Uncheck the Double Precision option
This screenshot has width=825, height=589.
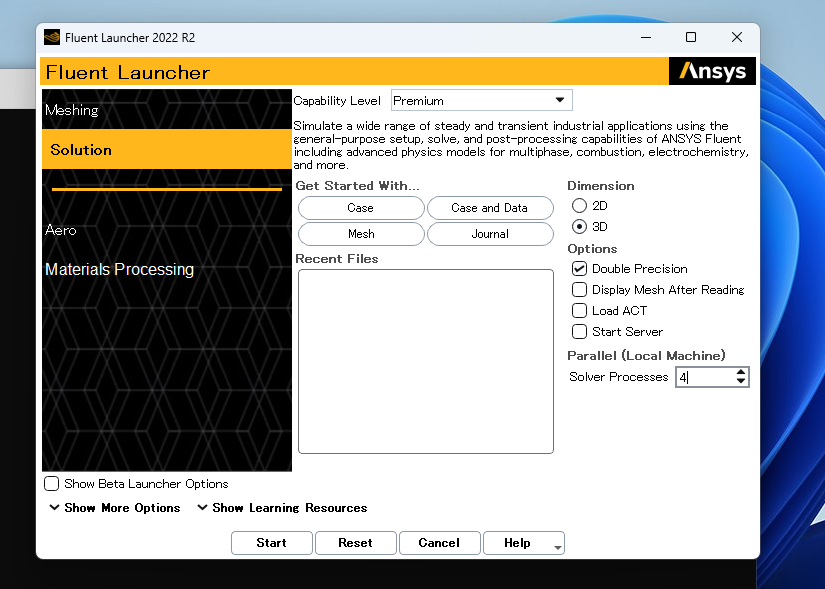[x=579, y=268]
